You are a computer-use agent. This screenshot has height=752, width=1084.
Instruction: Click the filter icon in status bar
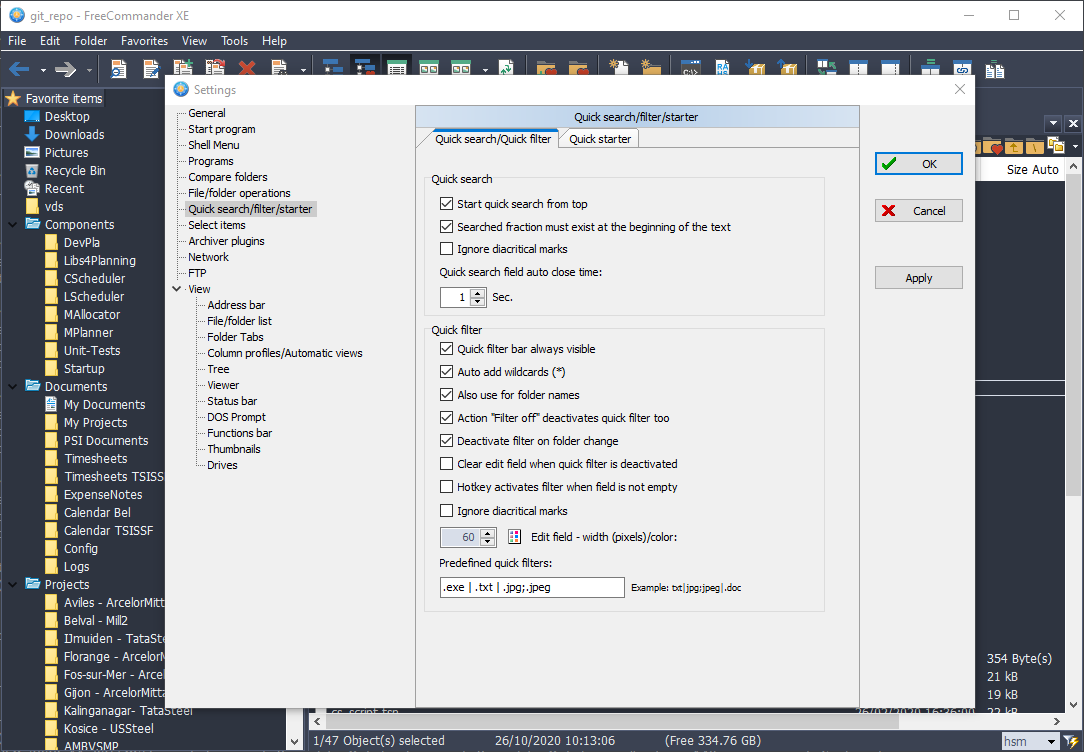tap(1071, 742)
